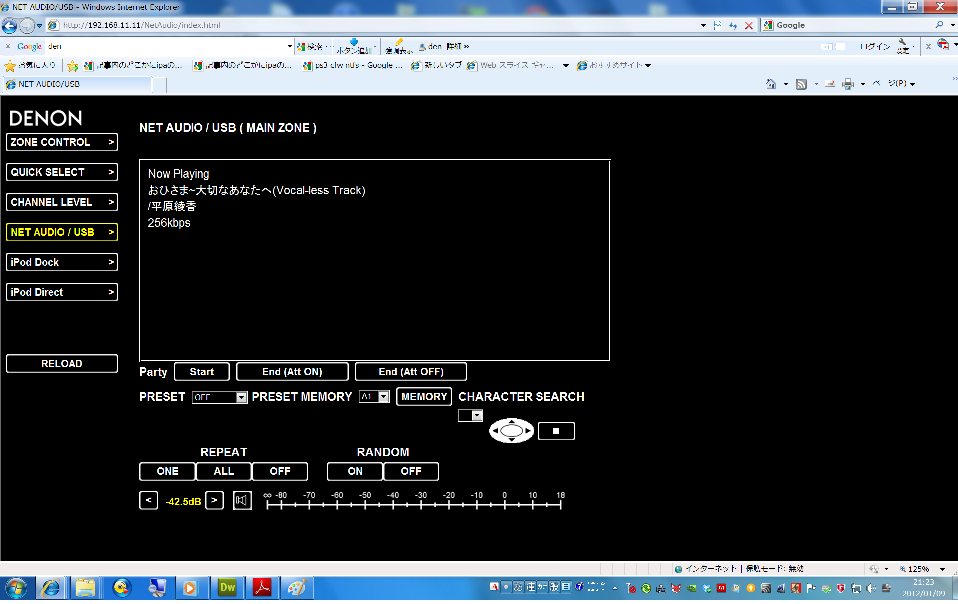The height and width of the screenshot is (604, 958).
Task: Open the search provider dropdown arrow
Action: click(952, 25)
